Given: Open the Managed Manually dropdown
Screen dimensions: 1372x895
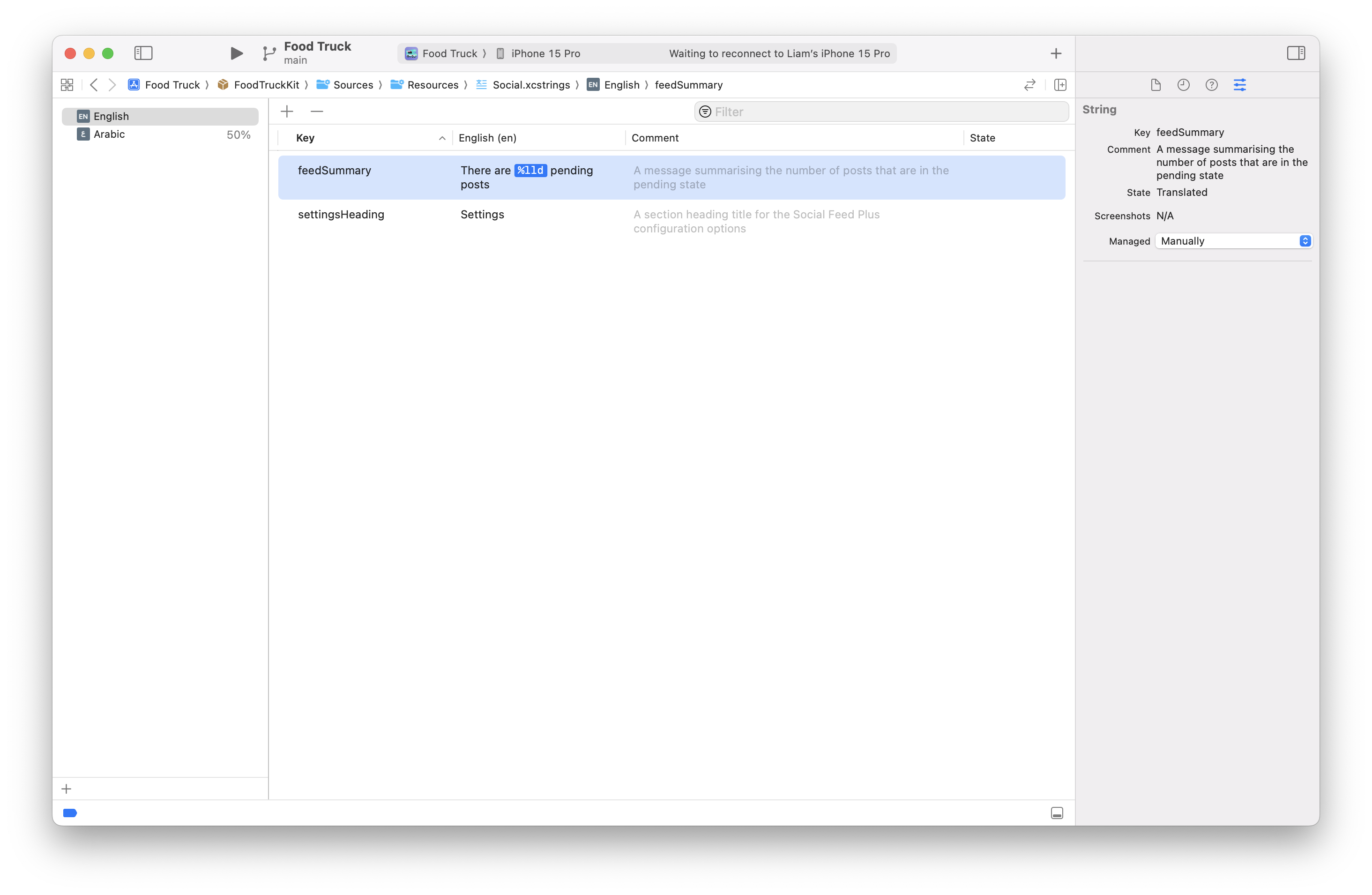Looking at the screenshot, I should pos(1234,241).
